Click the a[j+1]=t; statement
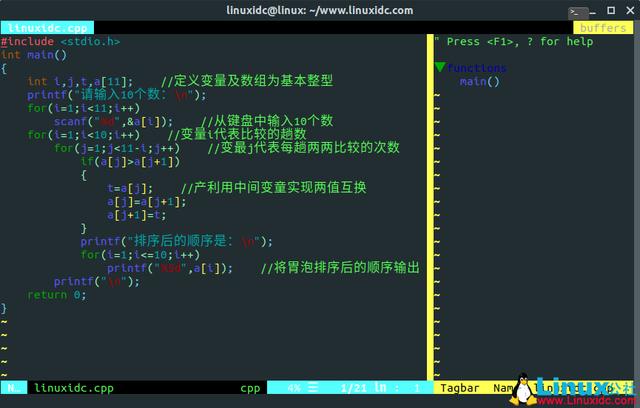Screen dimensions: 640x408 coord(137,215)
